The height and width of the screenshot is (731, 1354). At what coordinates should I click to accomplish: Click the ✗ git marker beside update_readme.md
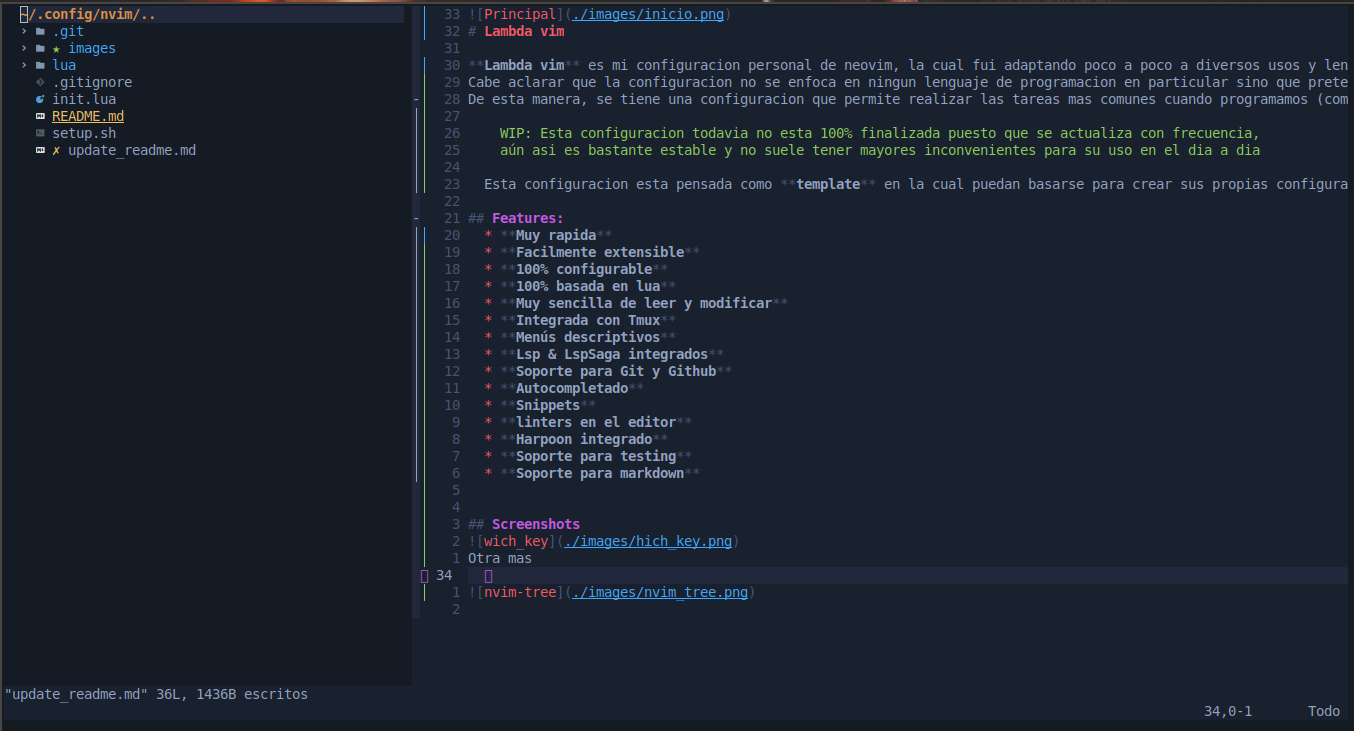[x=57, y=150]
